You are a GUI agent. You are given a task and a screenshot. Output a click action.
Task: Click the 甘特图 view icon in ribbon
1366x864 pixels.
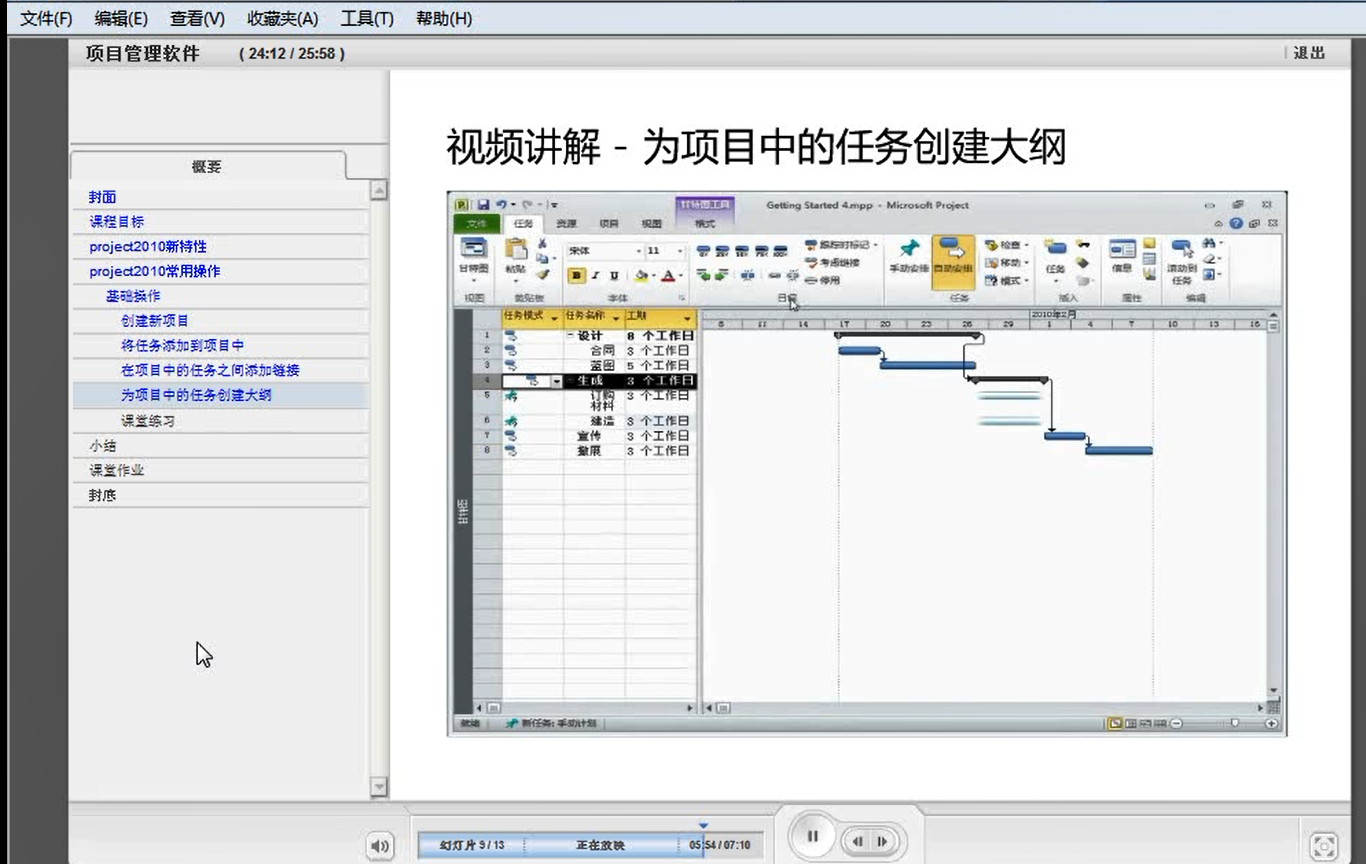point(473,256)
